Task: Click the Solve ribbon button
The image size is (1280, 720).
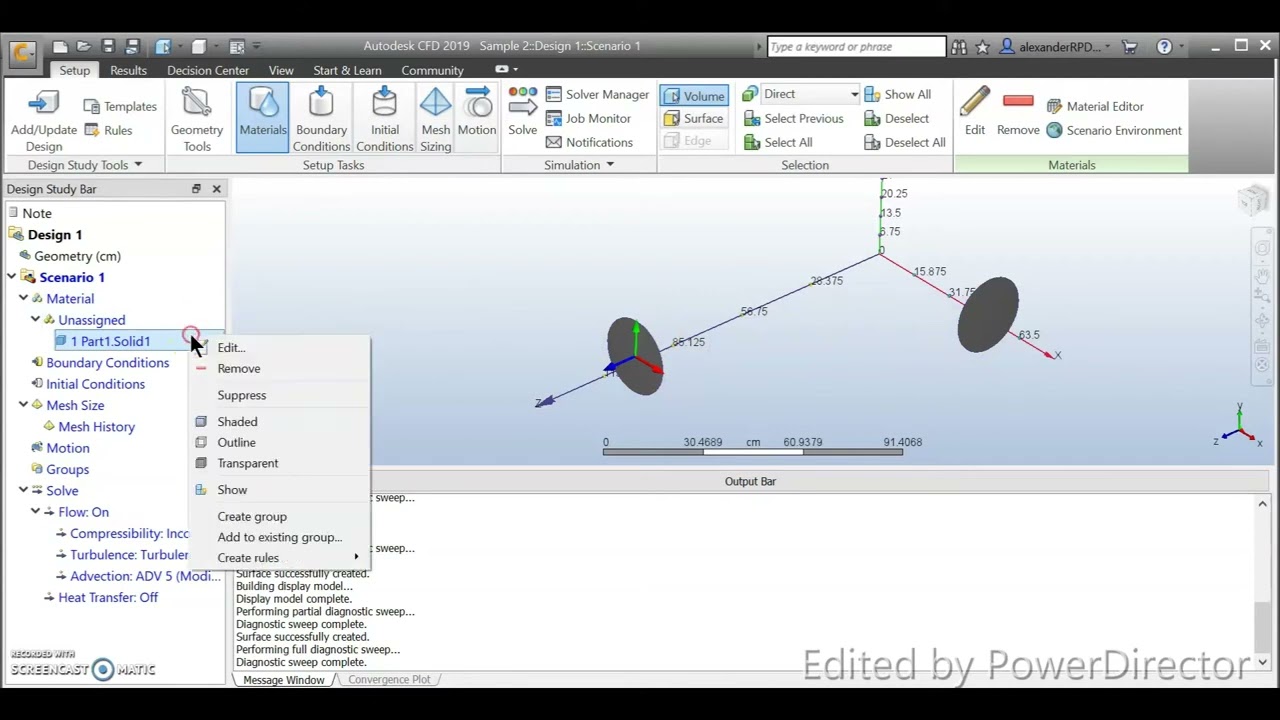Action: 522,112
